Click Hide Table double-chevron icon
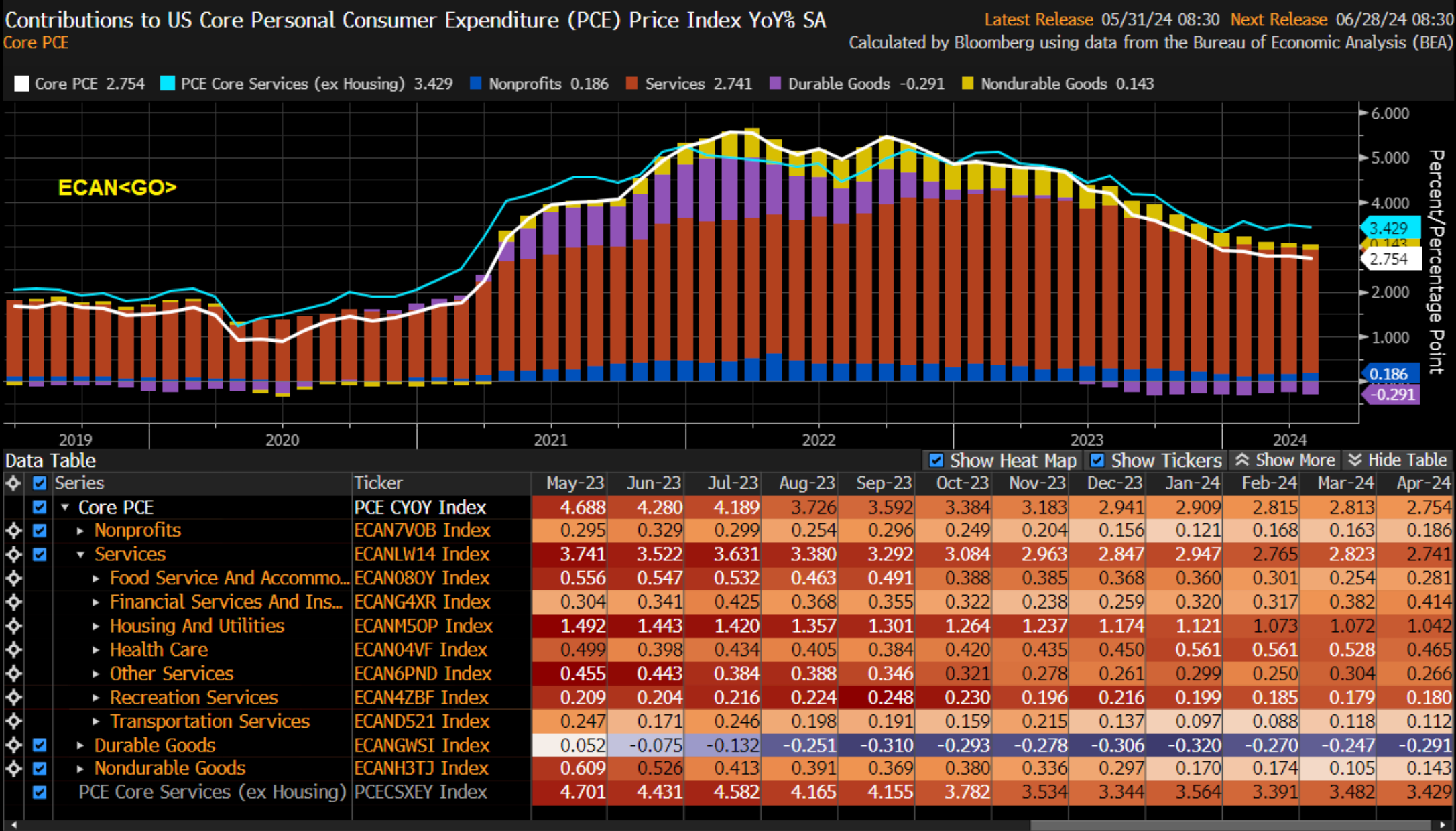 point(1355,460)
